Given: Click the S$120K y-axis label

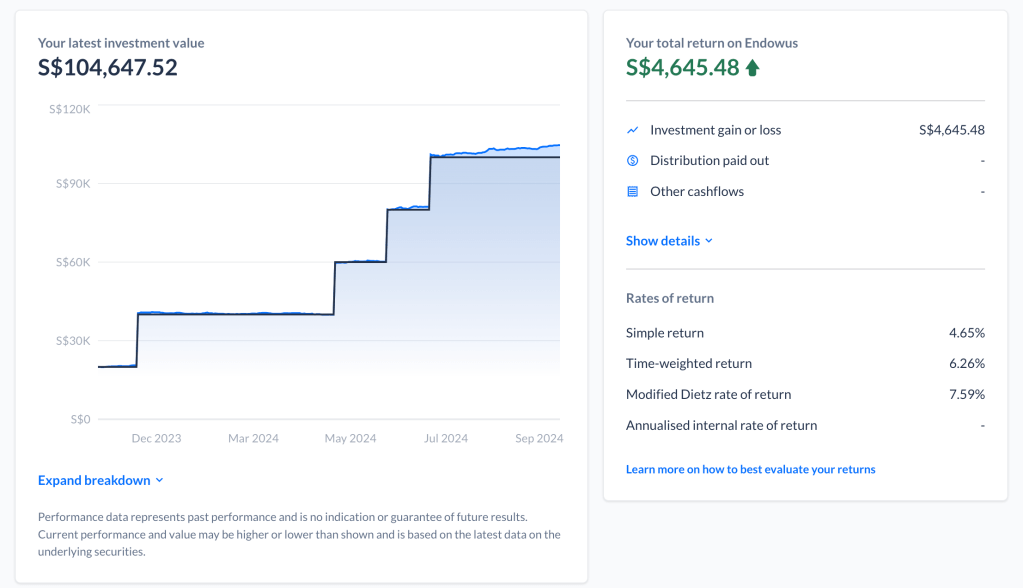Looking at the screenshot, I should click(x=69, y=109).
